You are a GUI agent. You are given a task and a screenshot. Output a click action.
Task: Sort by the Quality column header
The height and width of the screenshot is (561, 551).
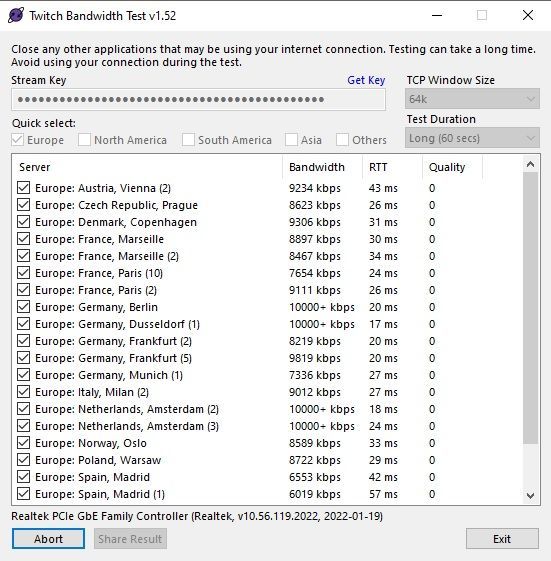click(x=453, y=167)
